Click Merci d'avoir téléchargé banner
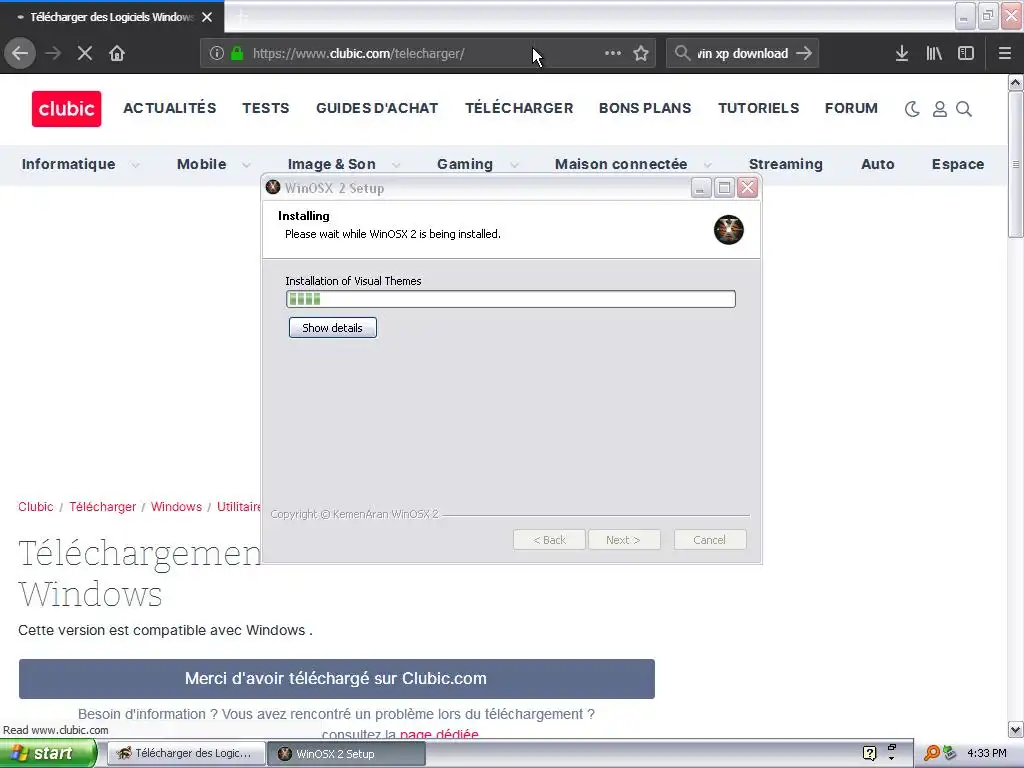Screen dimensions: 1024x768 [x=336, y=679]
